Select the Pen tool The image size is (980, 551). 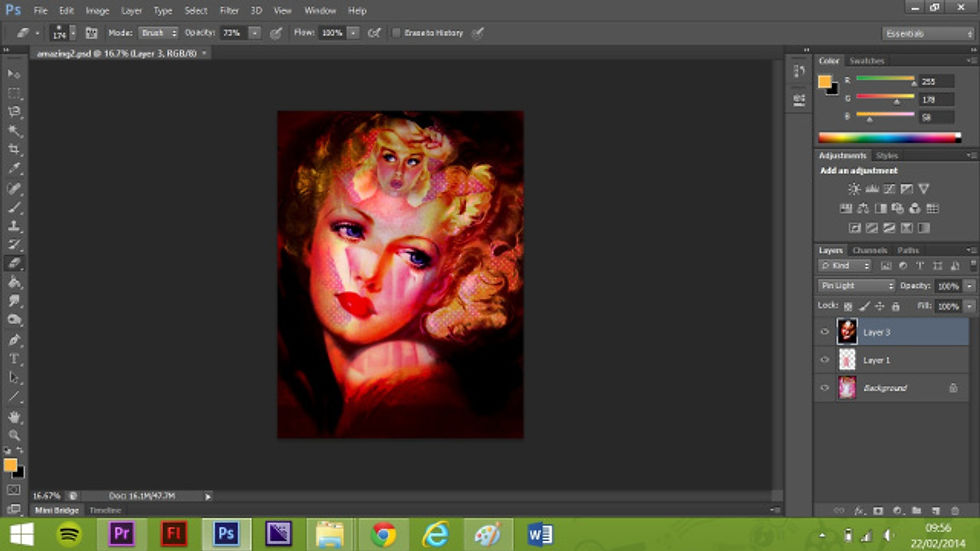[14, 340]
